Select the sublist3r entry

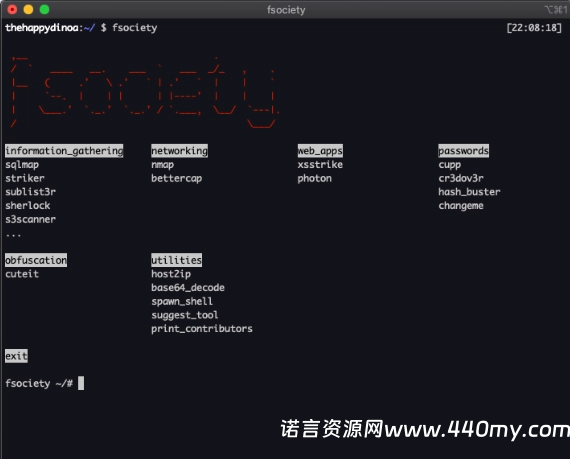(31, 192)
